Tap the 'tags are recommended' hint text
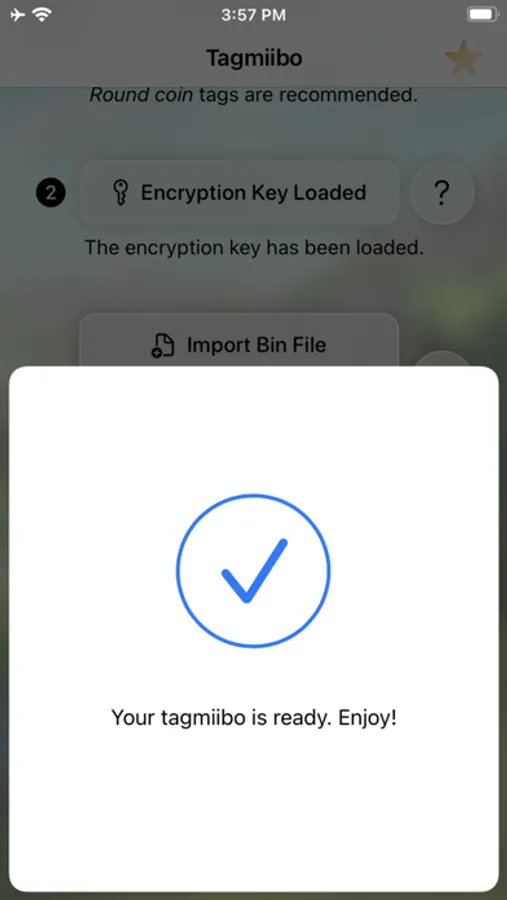507x900 pixels. pyautogui.click(x=308, y=95)
